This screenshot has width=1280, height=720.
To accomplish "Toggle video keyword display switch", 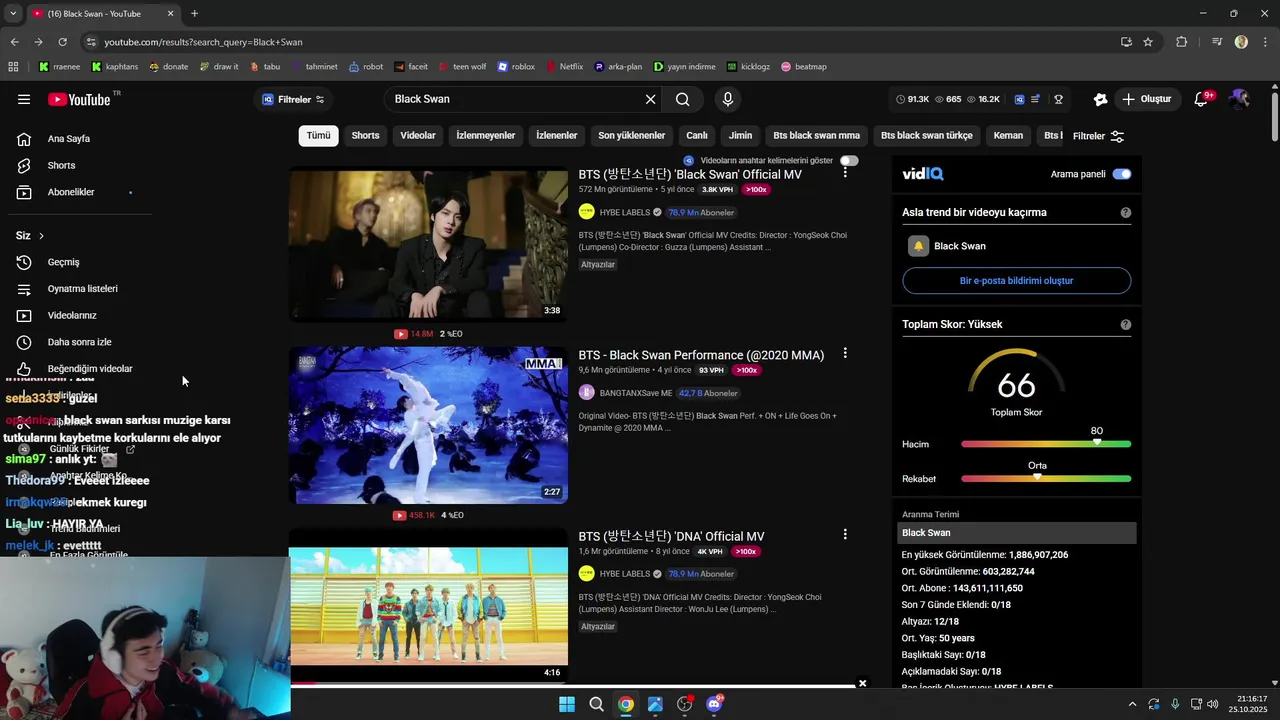I will [x=849, y=160].
